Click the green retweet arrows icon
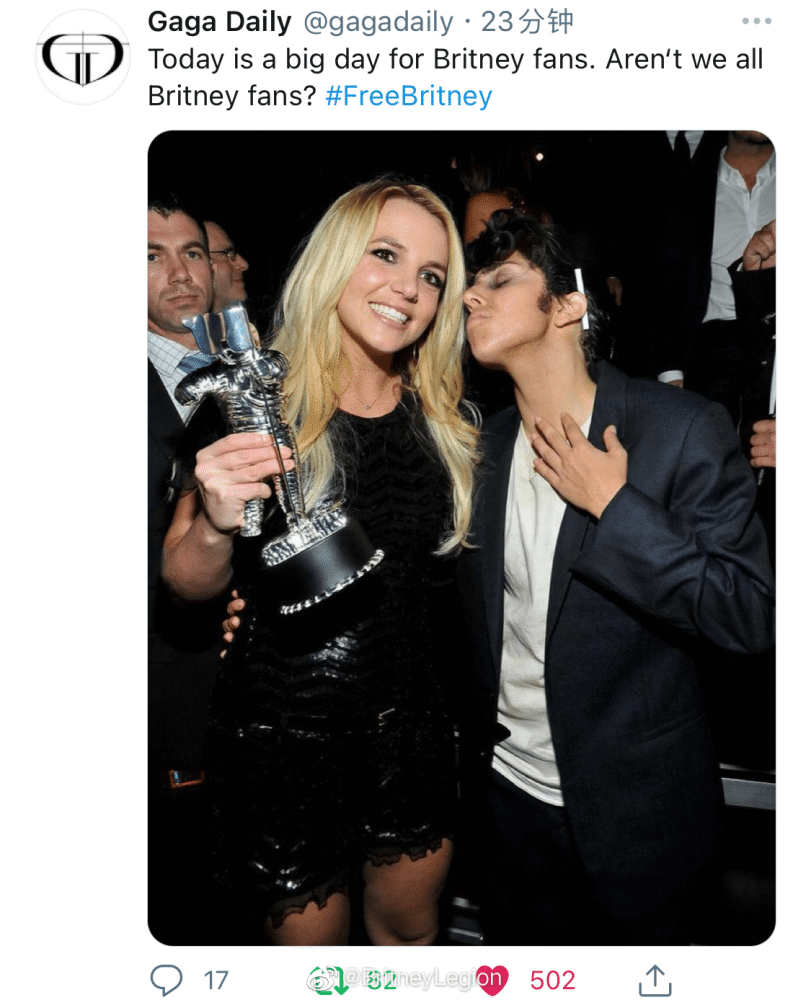Viewport: 811px width, 1000px height. tap(333, 981)
